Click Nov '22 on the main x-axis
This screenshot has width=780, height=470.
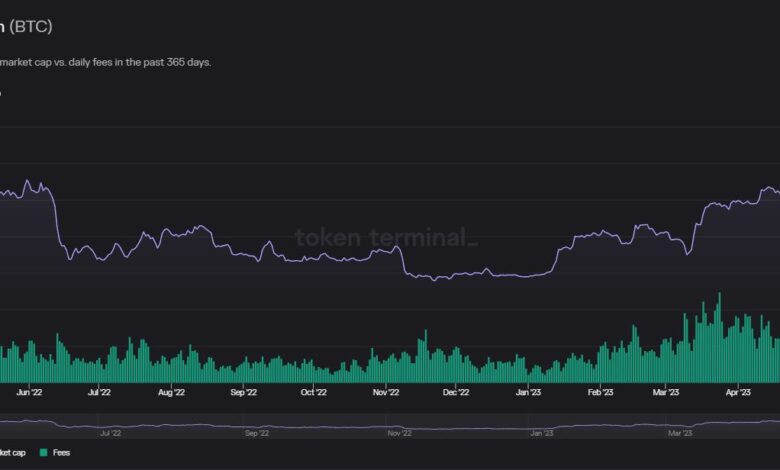pyautogui.click(x=386, y=393)
